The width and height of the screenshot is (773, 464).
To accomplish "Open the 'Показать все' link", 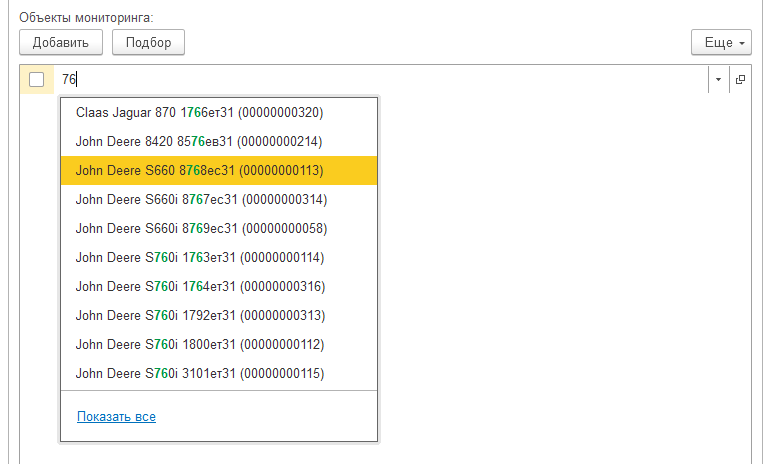I will (x=116, y=416).
